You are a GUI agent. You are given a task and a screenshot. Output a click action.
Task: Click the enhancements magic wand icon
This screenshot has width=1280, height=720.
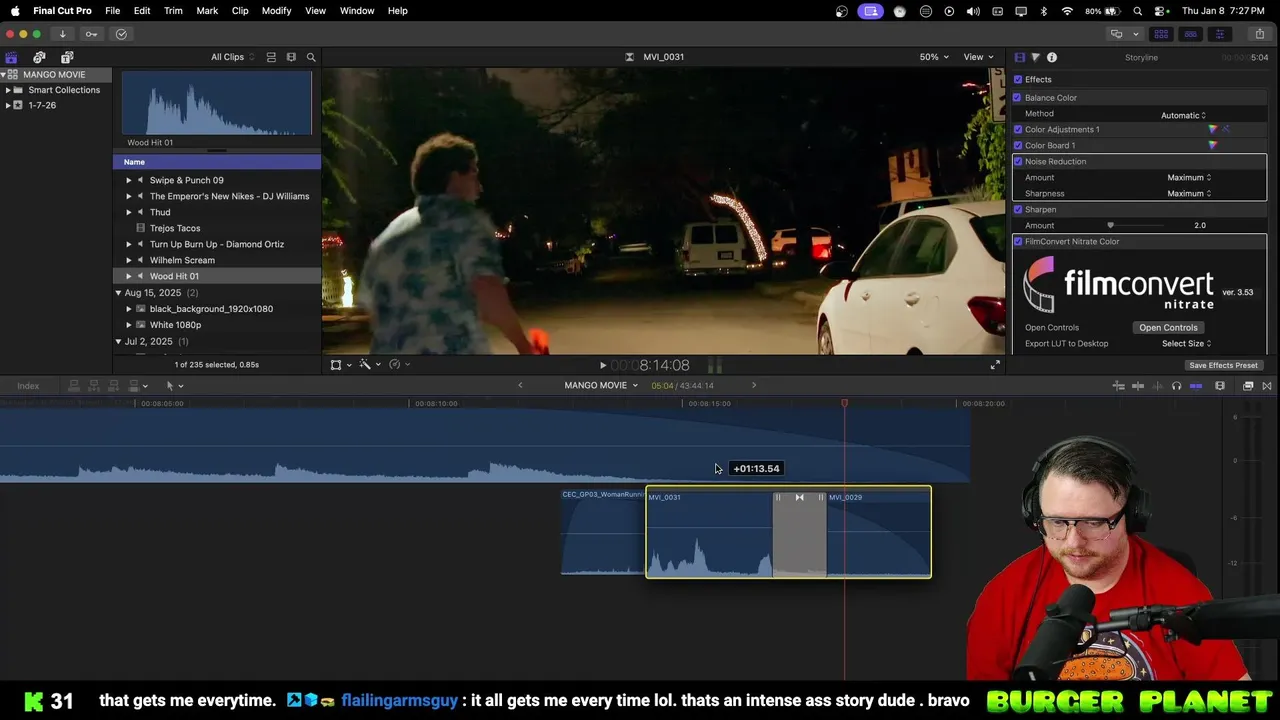[365, 365]
